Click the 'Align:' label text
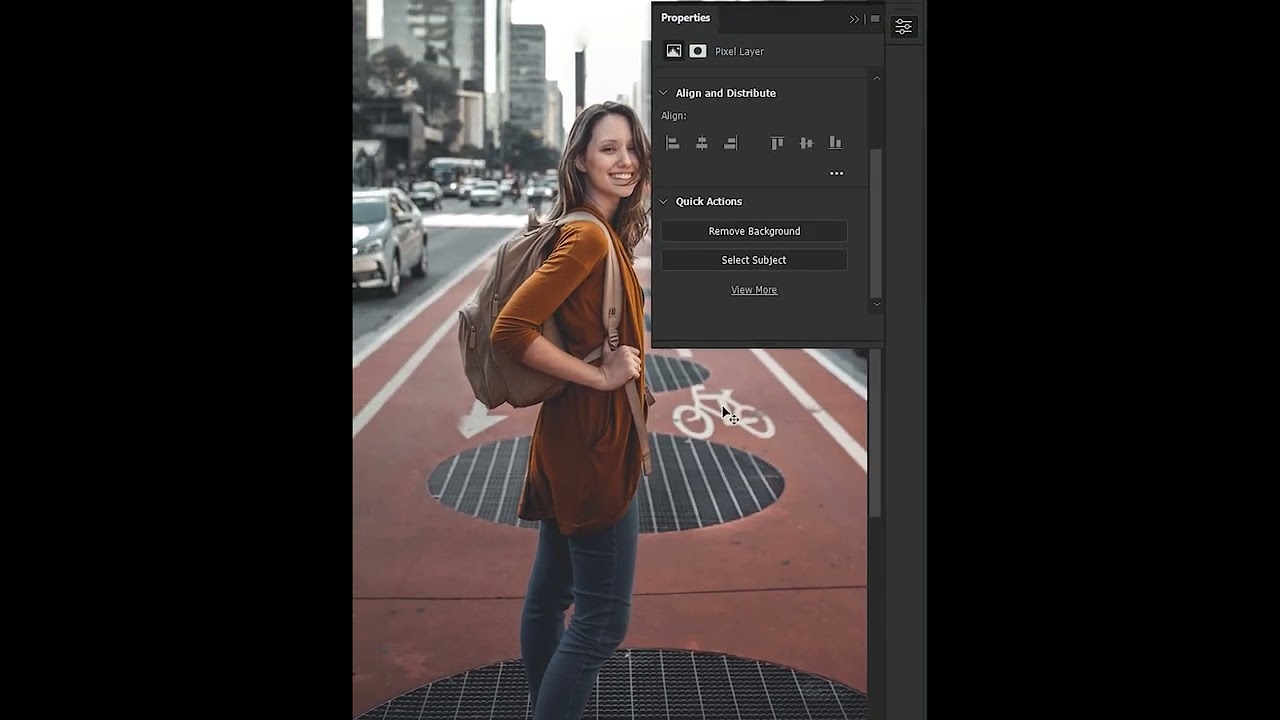 click(674, 116)
